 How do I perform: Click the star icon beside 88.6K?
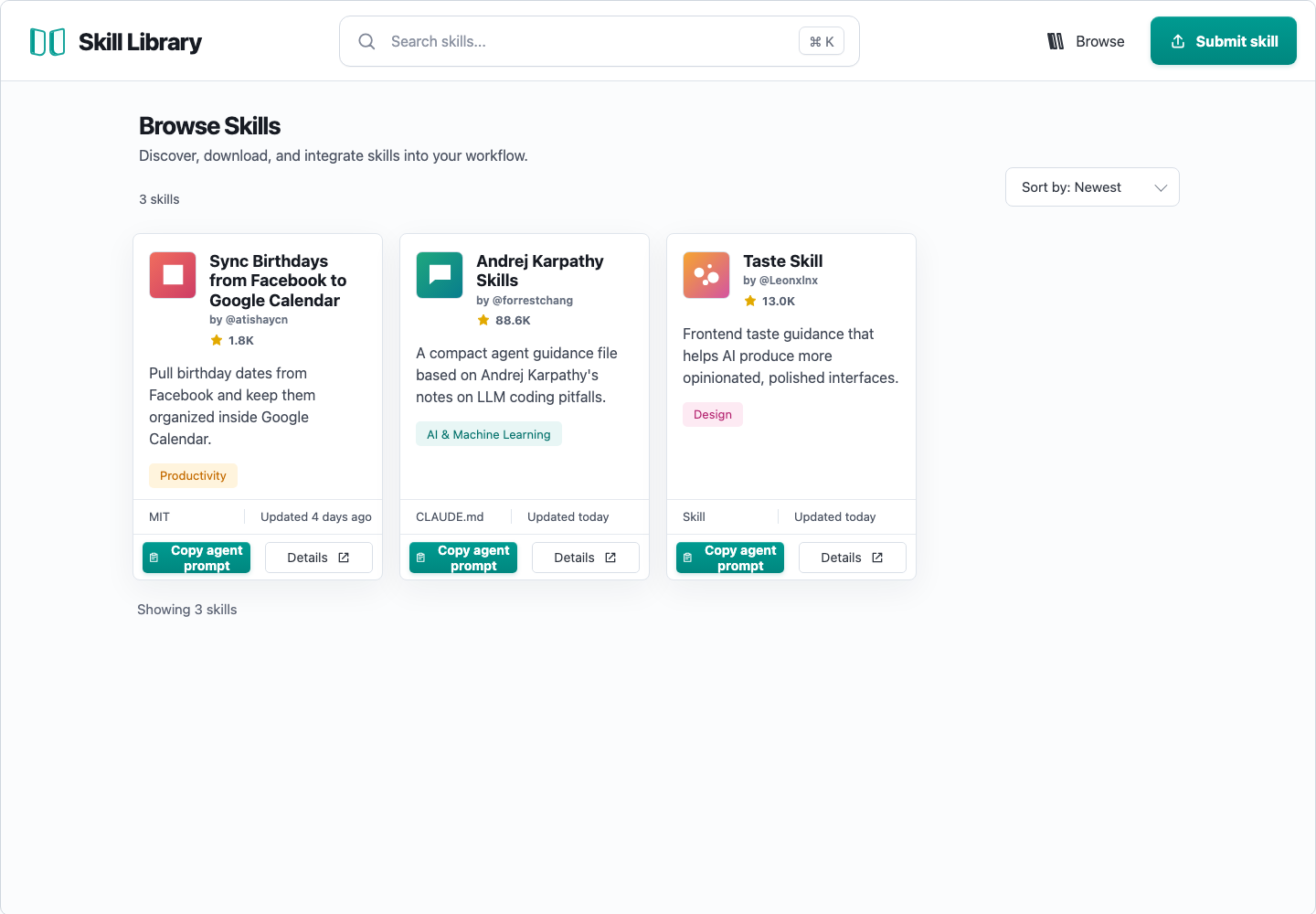point(483,320)
